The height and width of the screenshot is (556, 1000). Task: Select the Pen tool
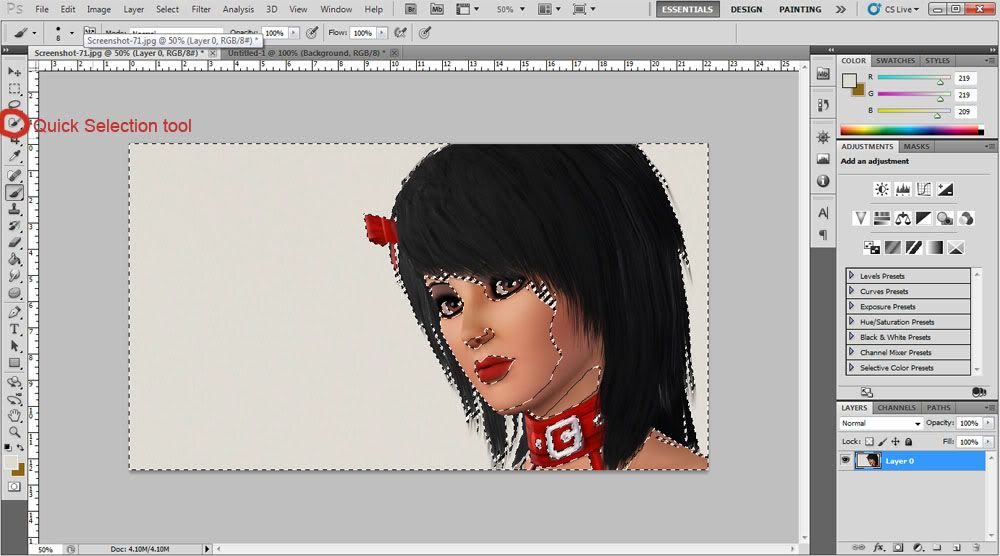14,312
